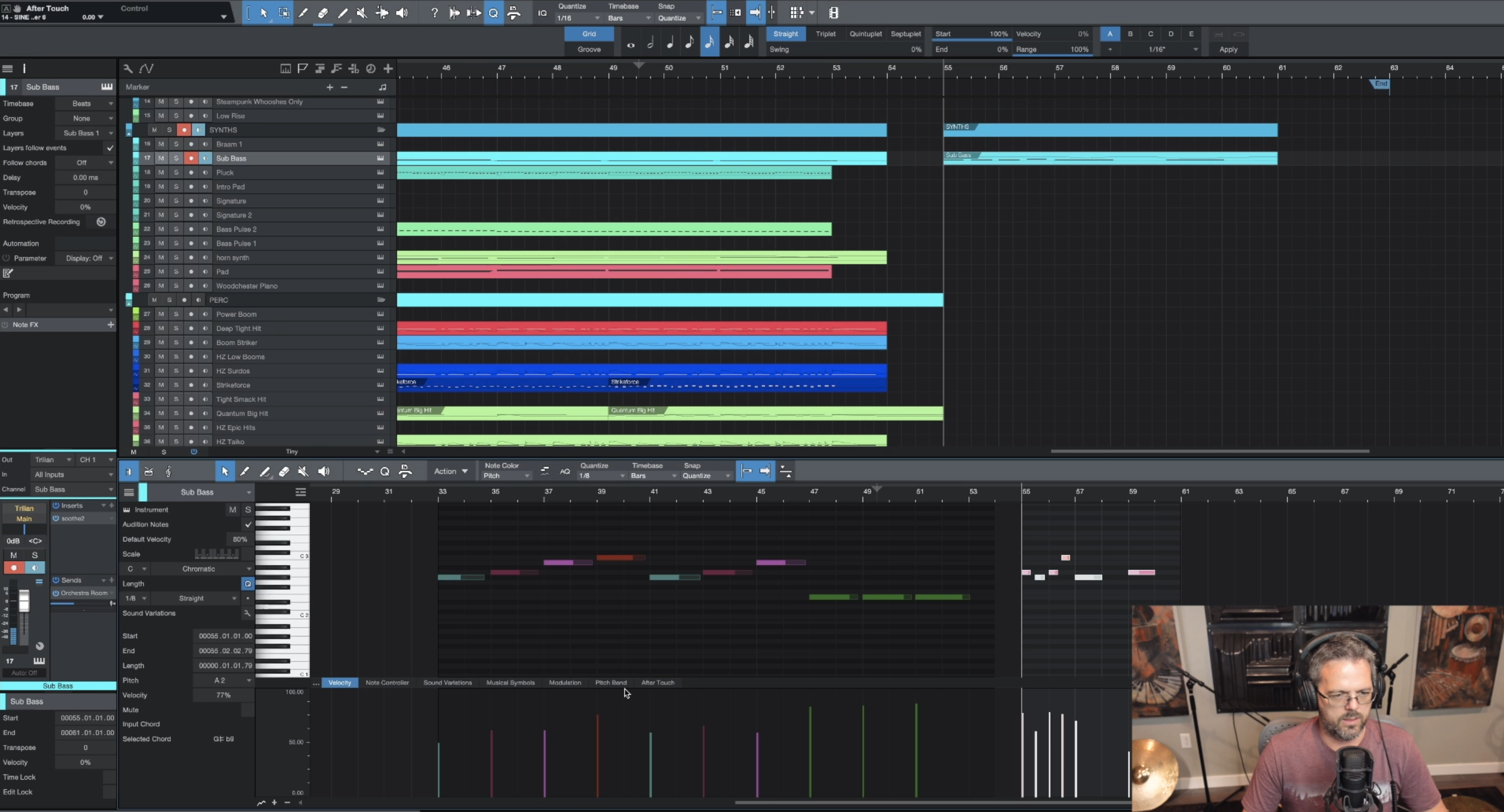Click the note Pitch A2 field
The height and width of the screenshot is (812, 1504).
223,681
